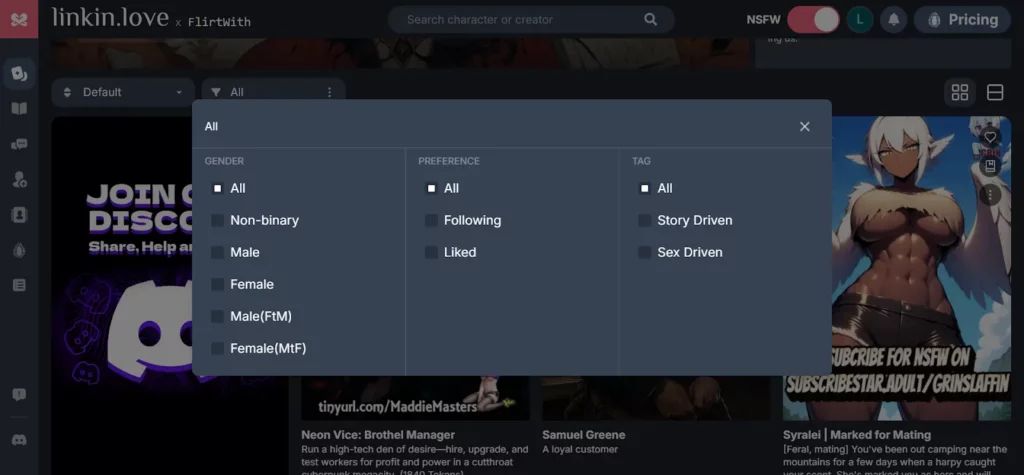Close the All filter dialog
The width and height of the screenshot is (1024, 475).
tap(805, 127)
